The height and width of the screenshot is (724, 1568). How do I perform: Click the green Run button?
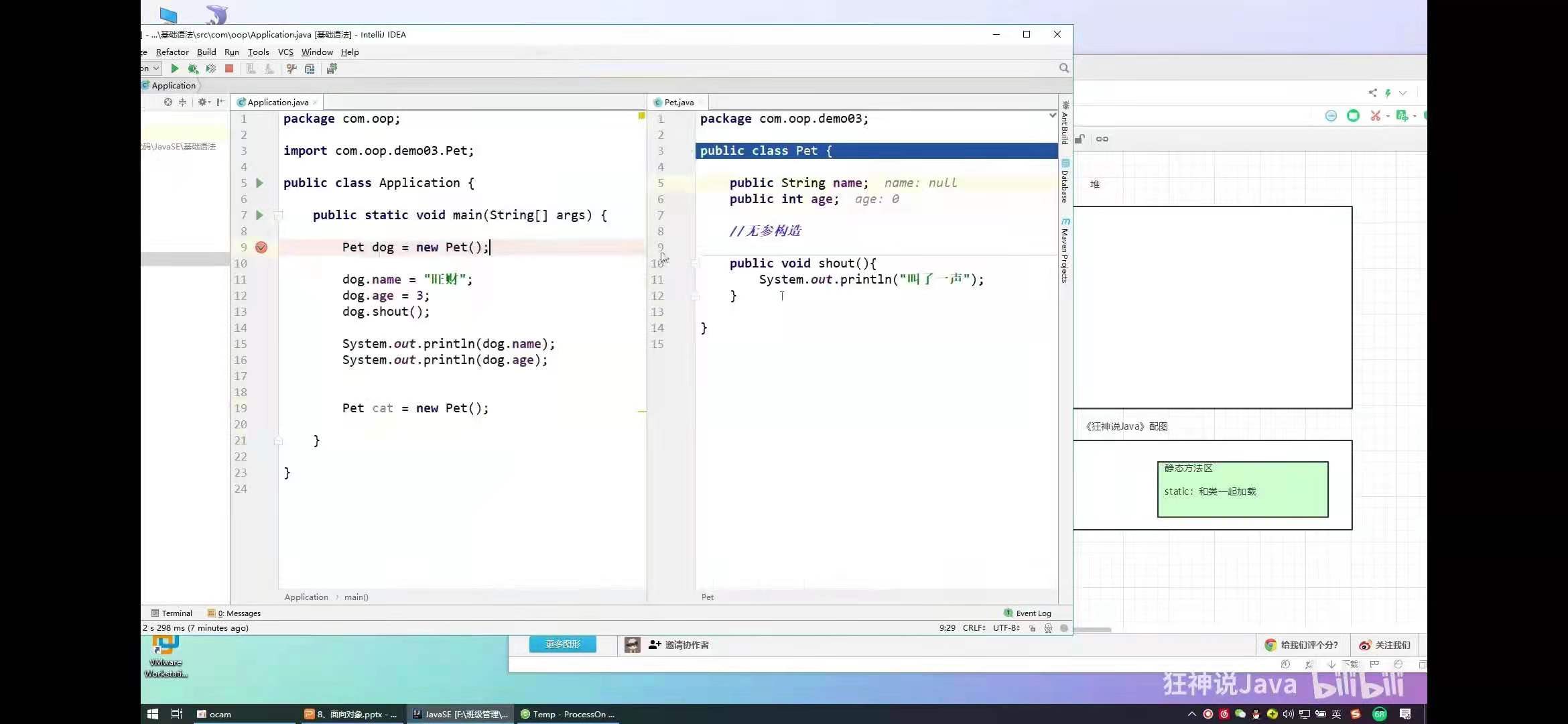tap(174, 68)
